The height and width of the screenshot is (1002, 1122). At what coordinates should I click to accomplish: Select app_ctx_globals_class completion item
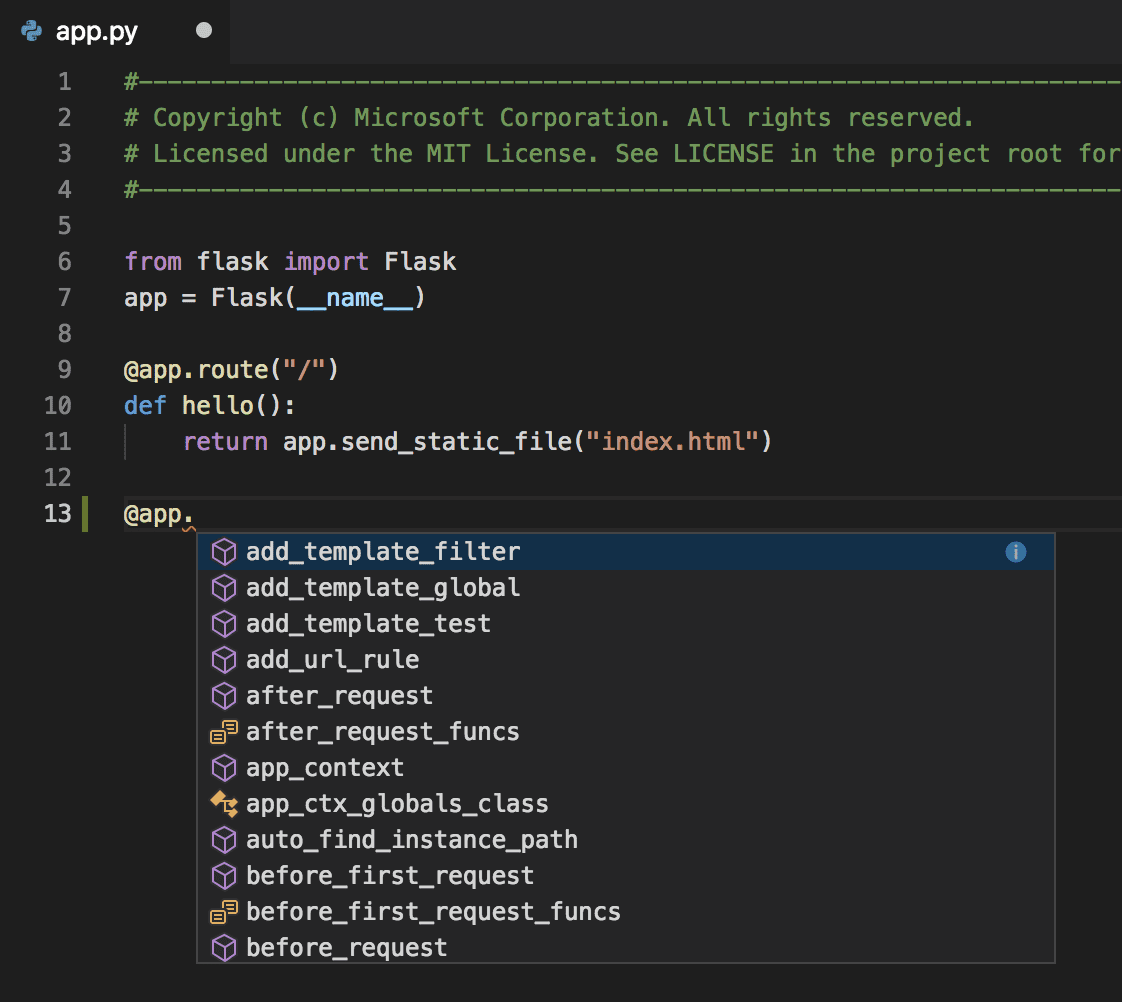click(x=625, y=804)
